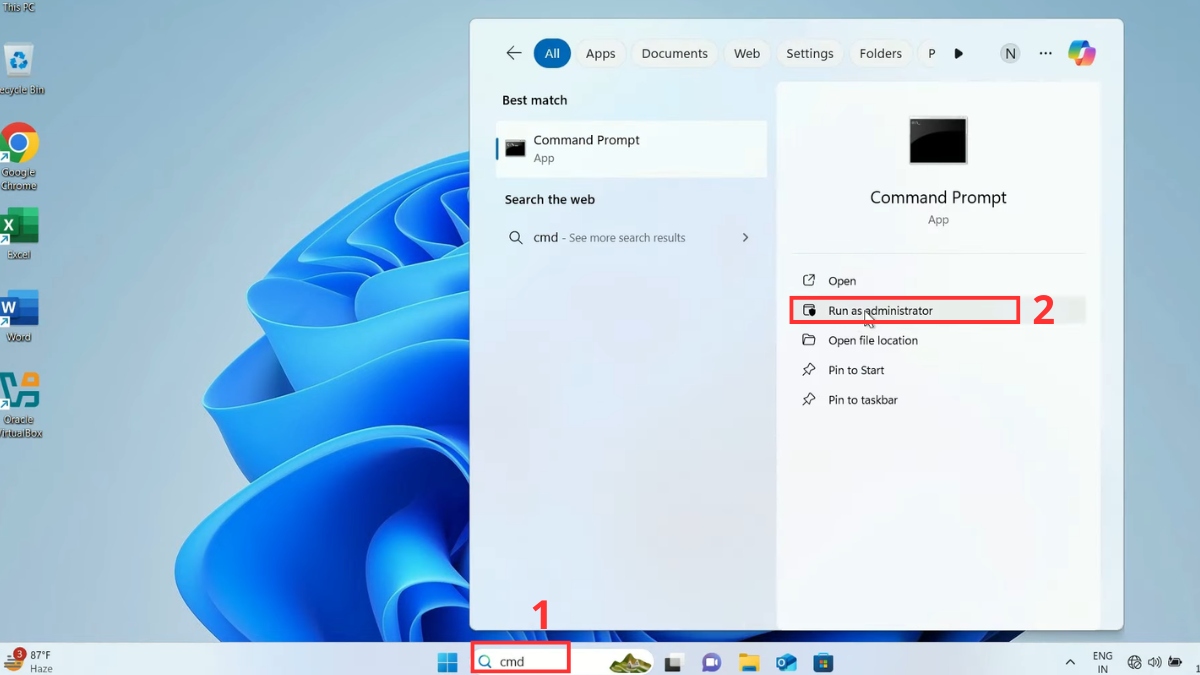Open Outlook from the taskbar
Image resolution: width=1200 pixels, height=675 pixels.
(x=786, y=661)
